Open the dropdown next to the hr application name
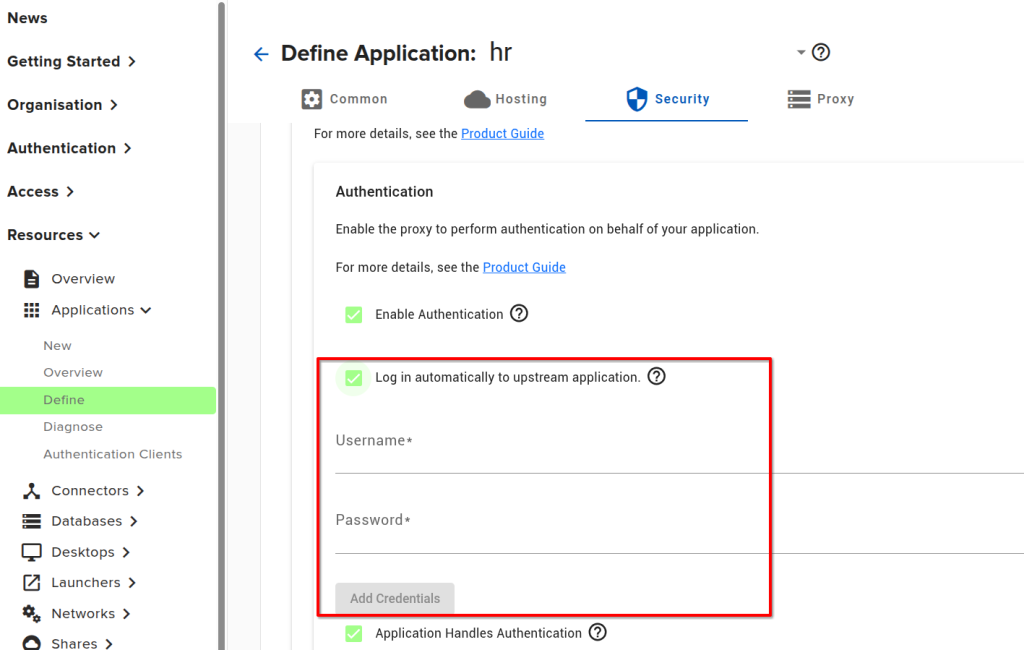 (x=799, y=52)
